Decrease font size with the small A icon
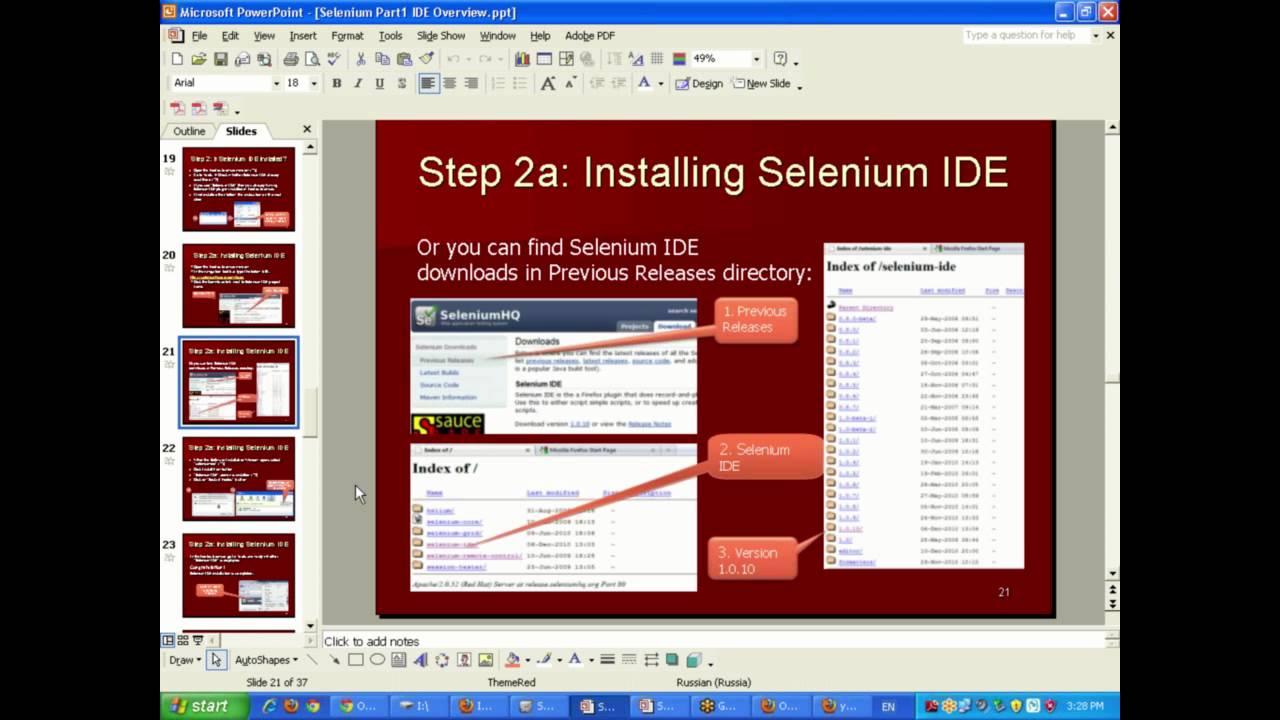 tap(571, 83)
